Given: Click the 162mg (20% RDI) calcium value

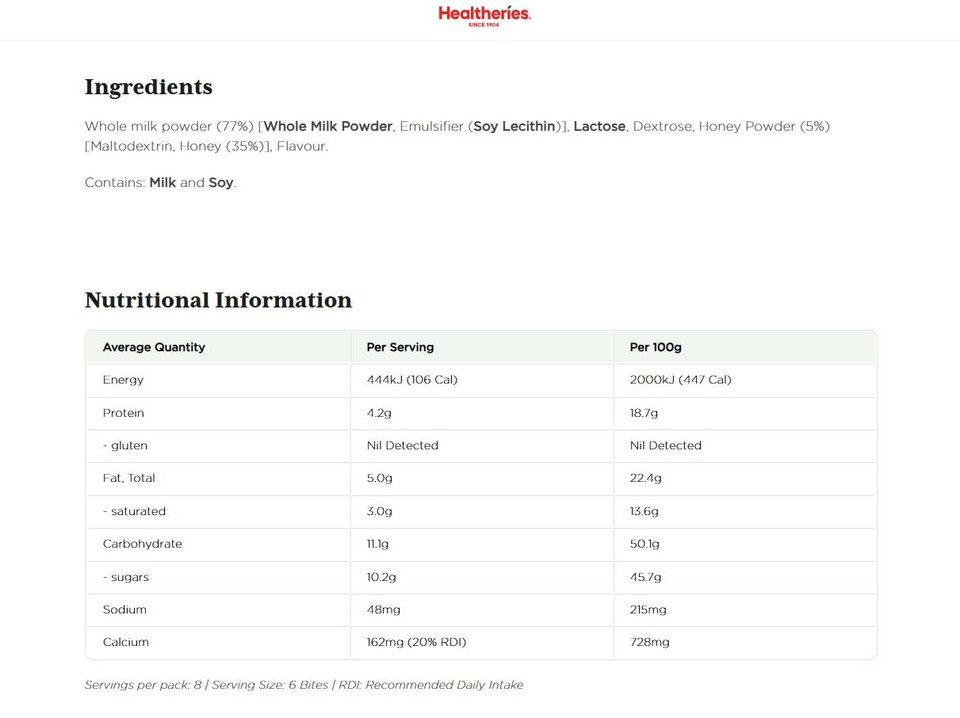Looking at the screenshot, I should pyautogui.click(x=416, y=642).
